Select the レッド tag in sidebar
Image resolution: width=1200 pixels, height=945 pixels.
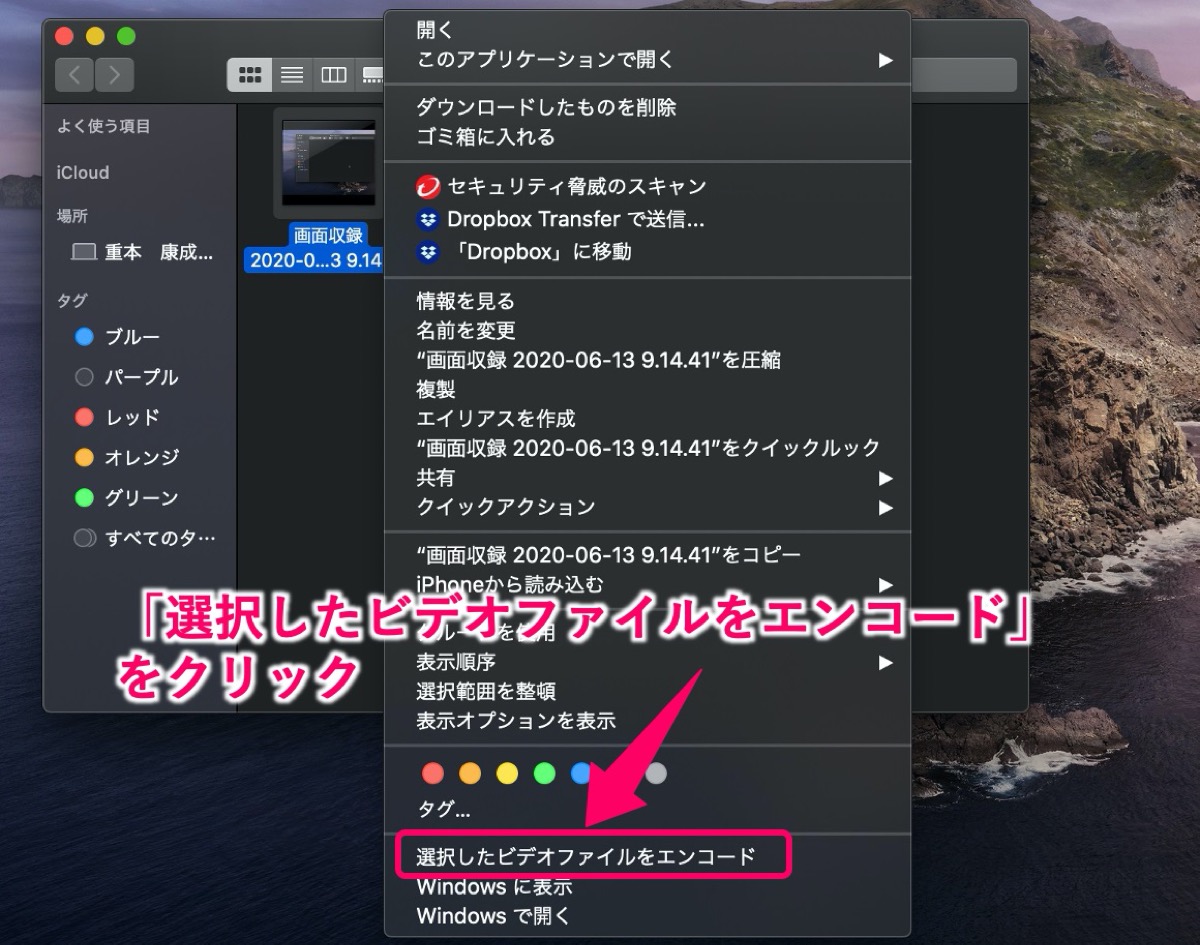118,417
